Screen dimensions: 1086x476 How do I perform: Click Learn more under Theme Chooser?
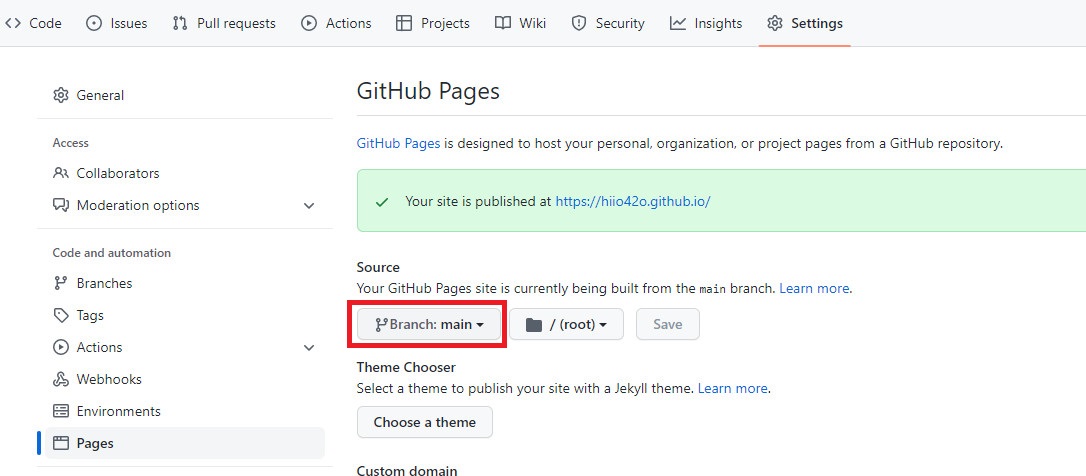pos(733,389)
